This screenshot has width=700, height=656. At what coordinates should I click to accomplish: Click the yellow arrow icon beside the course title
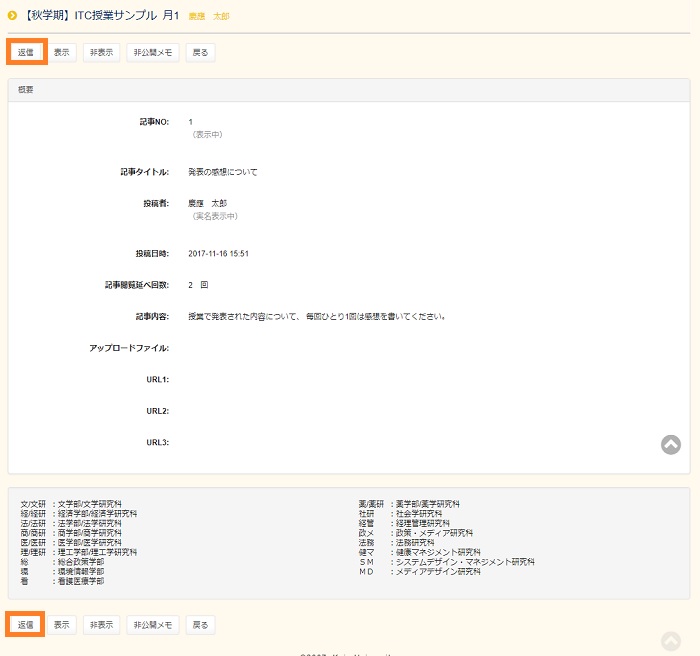point(12,15)
